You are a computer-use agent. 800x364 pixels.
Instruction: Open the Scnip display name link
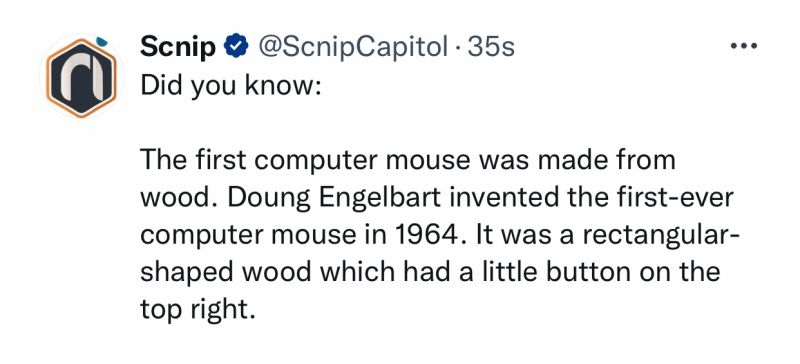[178, 48]
